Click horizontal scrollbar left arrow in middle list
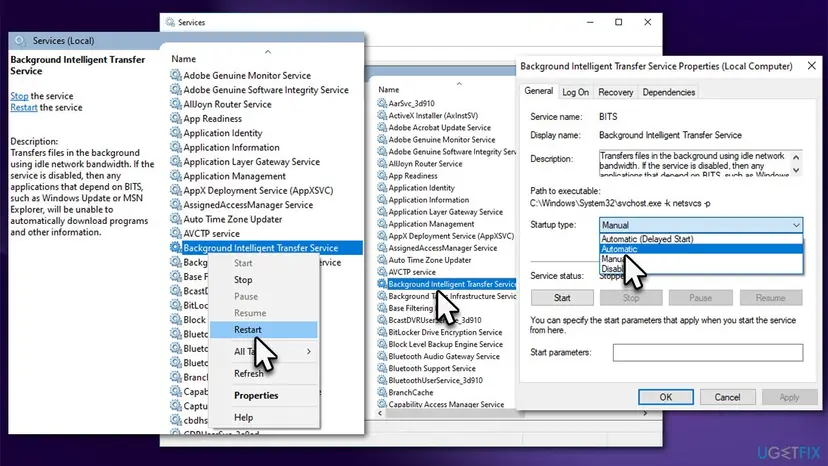 tap(380, 413)
